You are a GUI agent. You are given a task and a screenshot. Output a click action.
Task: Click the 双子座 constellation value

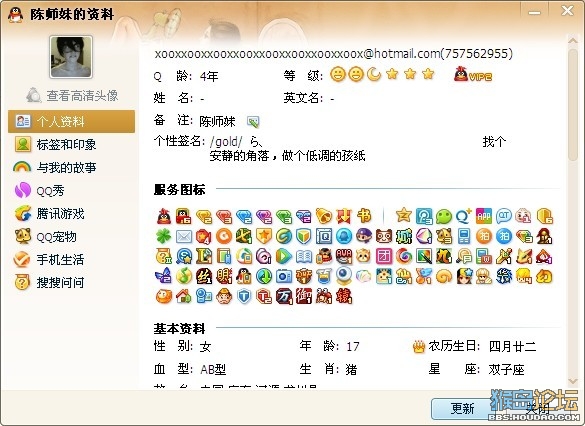click(506, 369)
